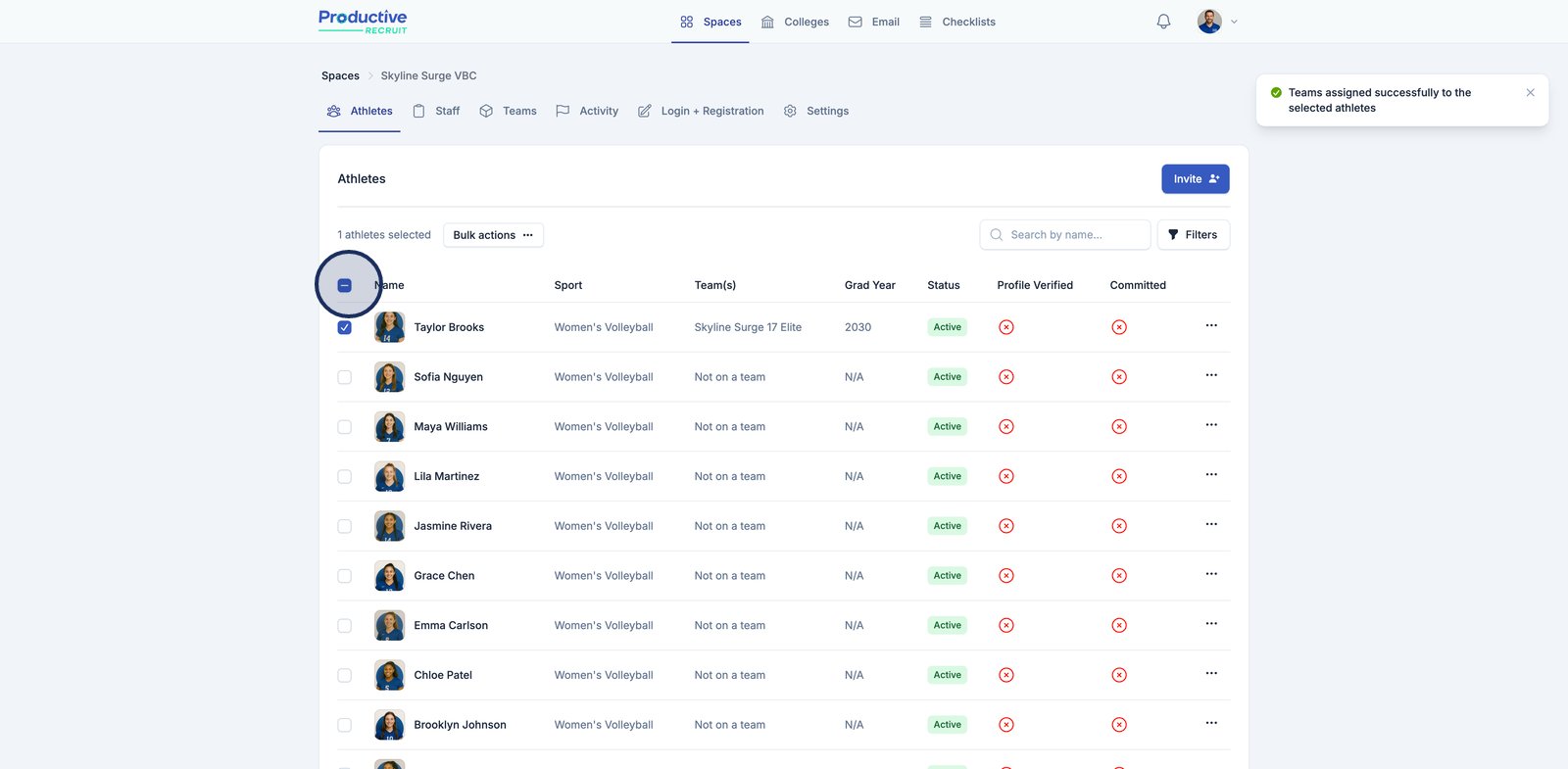1568x769 pixels.
Task: Open the Bulk actions dropdown
Action: [493, 235]
